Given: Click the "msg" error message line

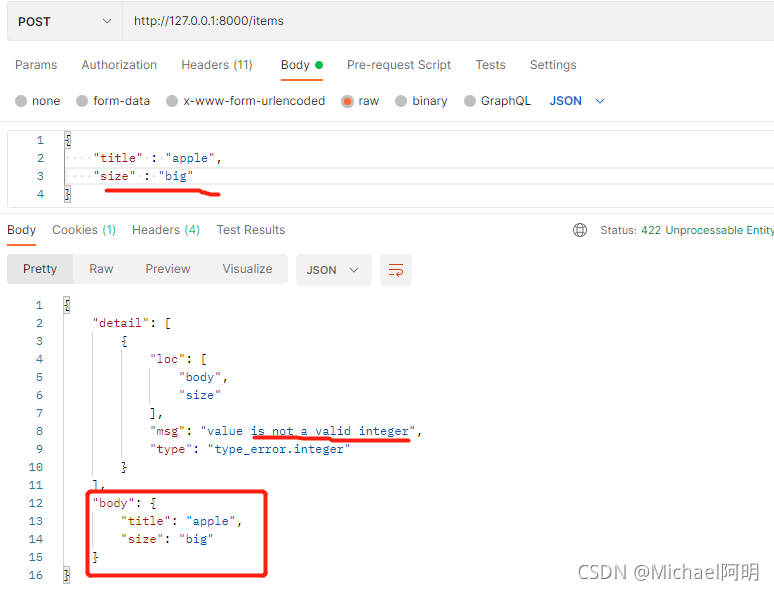Looking at the screenshot, I should (x=286, y=432).
